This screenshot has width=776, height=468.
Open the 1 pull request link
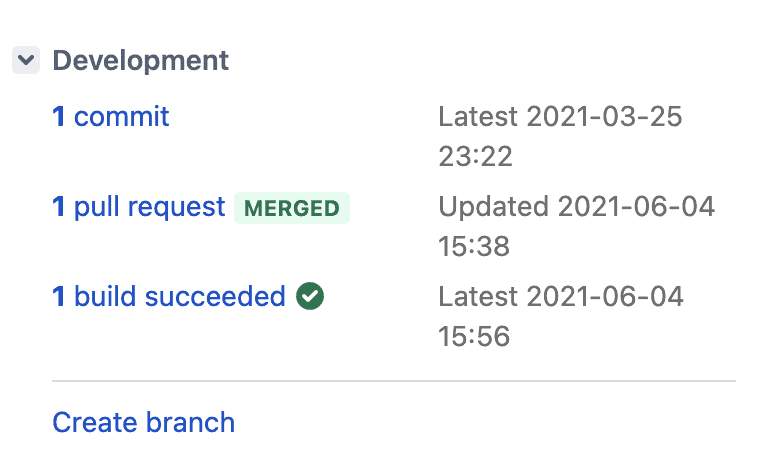139,207
